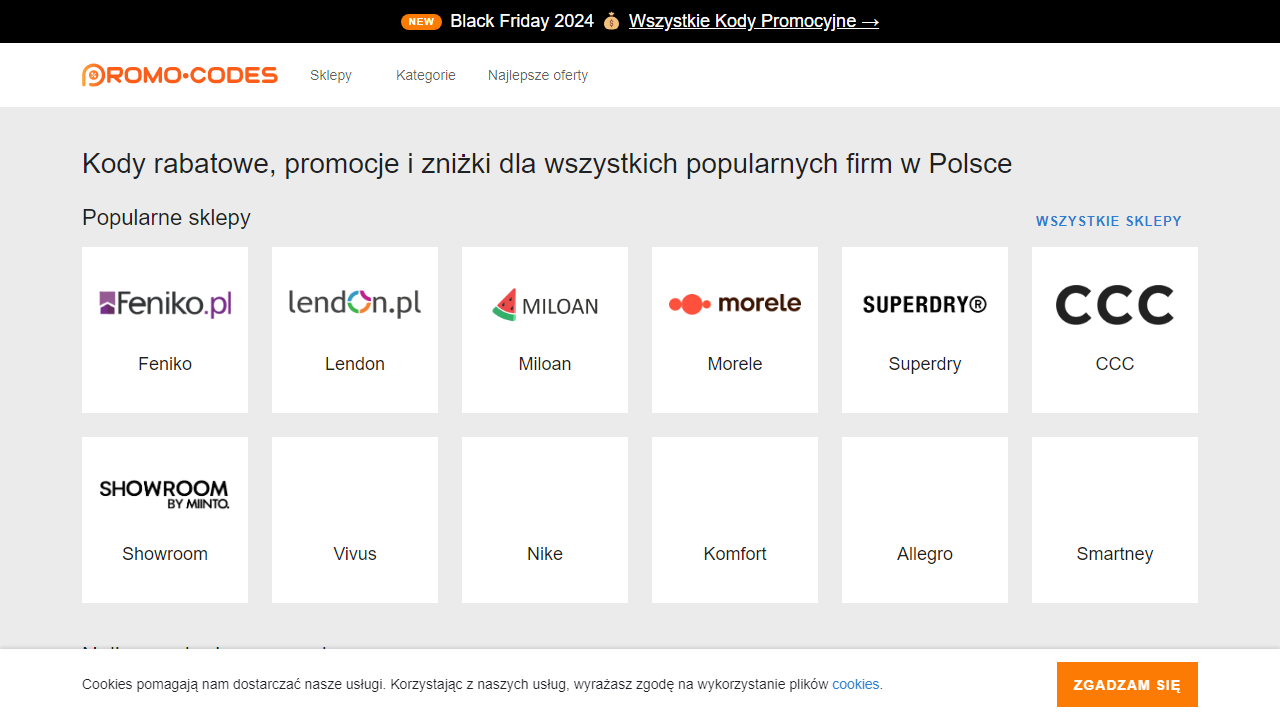Click the CCC store logo
The width and height of the screenshot is (1280, 720).
[x=1114, y=303]
